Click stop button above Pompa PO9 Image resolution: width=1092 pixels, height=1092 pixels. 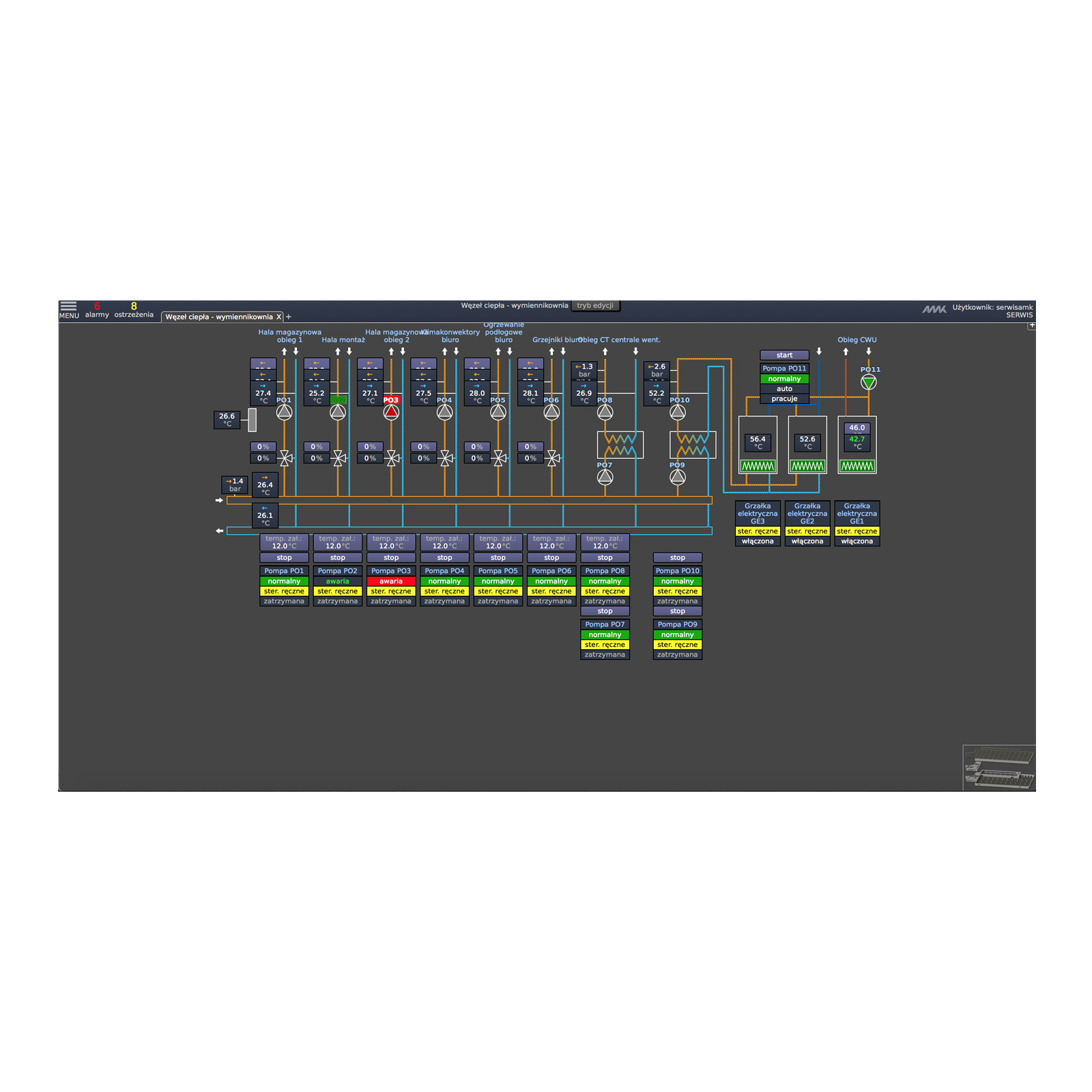(677, 611)
